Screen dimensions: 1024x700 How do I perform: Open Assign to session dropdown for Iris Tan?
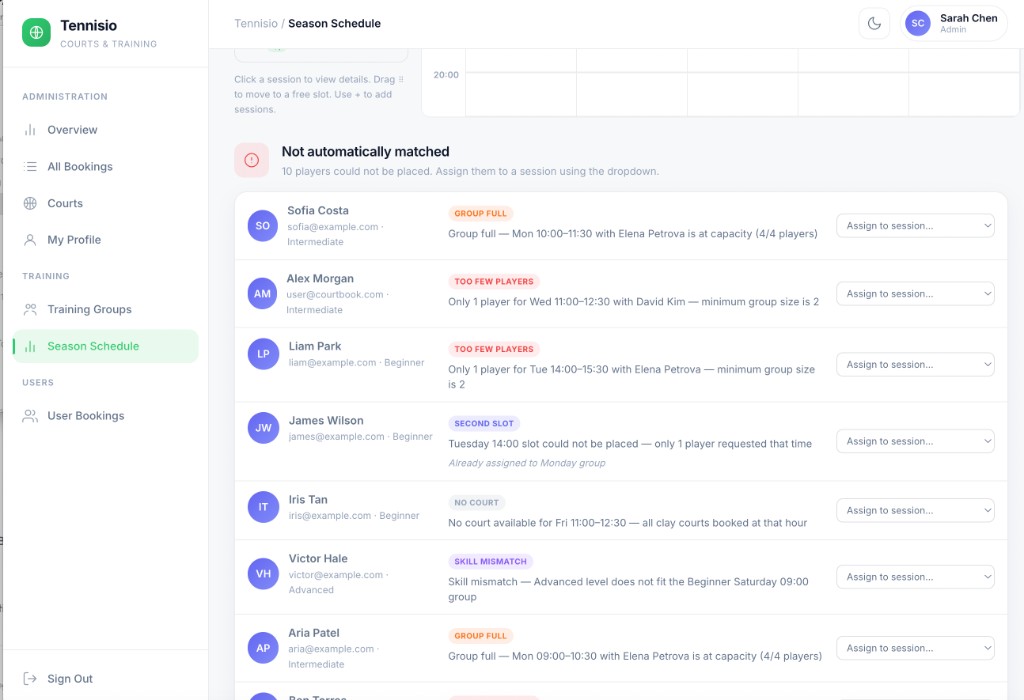[x=915, y=511]
